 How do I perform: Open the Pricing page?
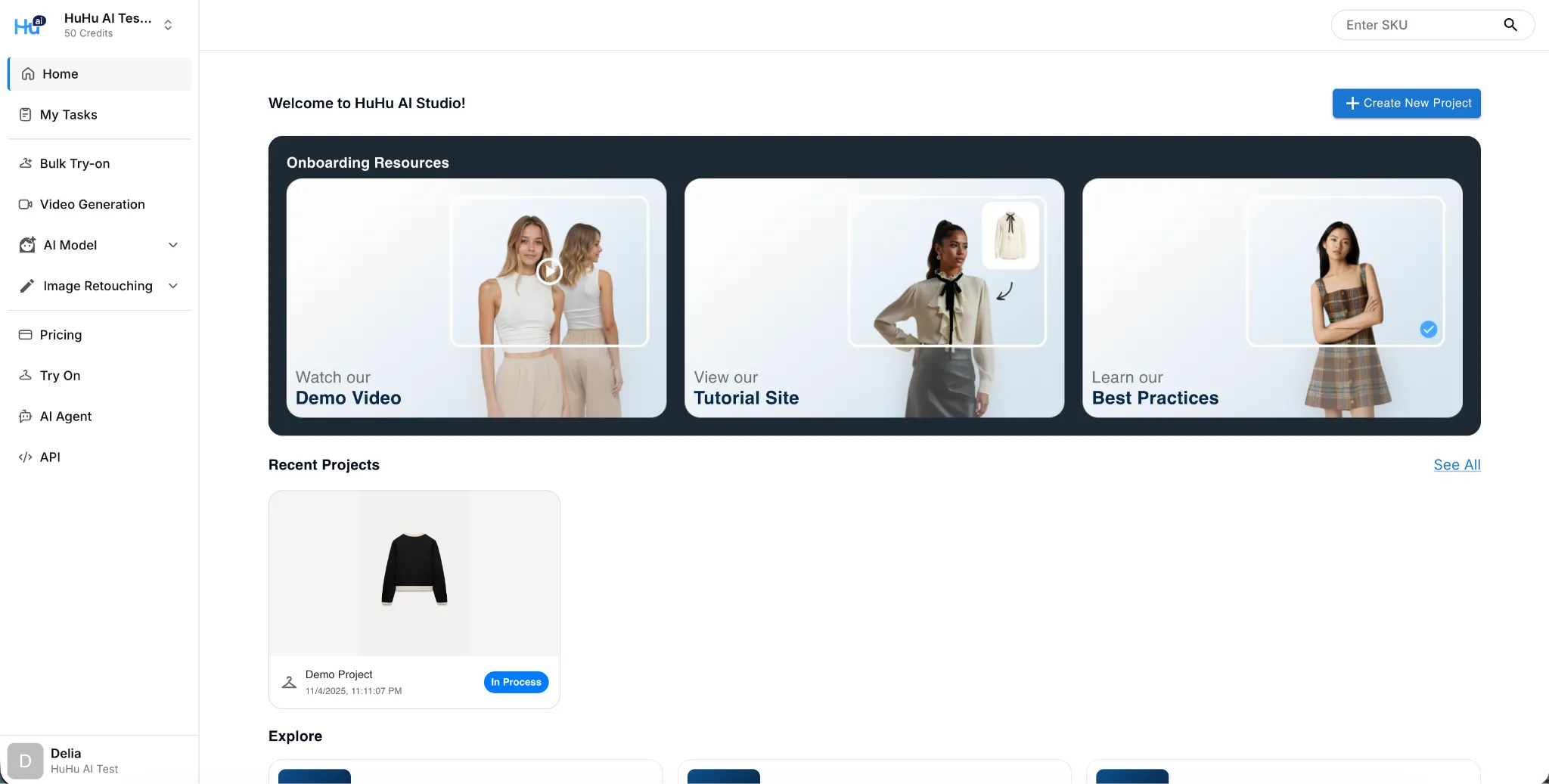pyautogui.click(x=99, y=335)
